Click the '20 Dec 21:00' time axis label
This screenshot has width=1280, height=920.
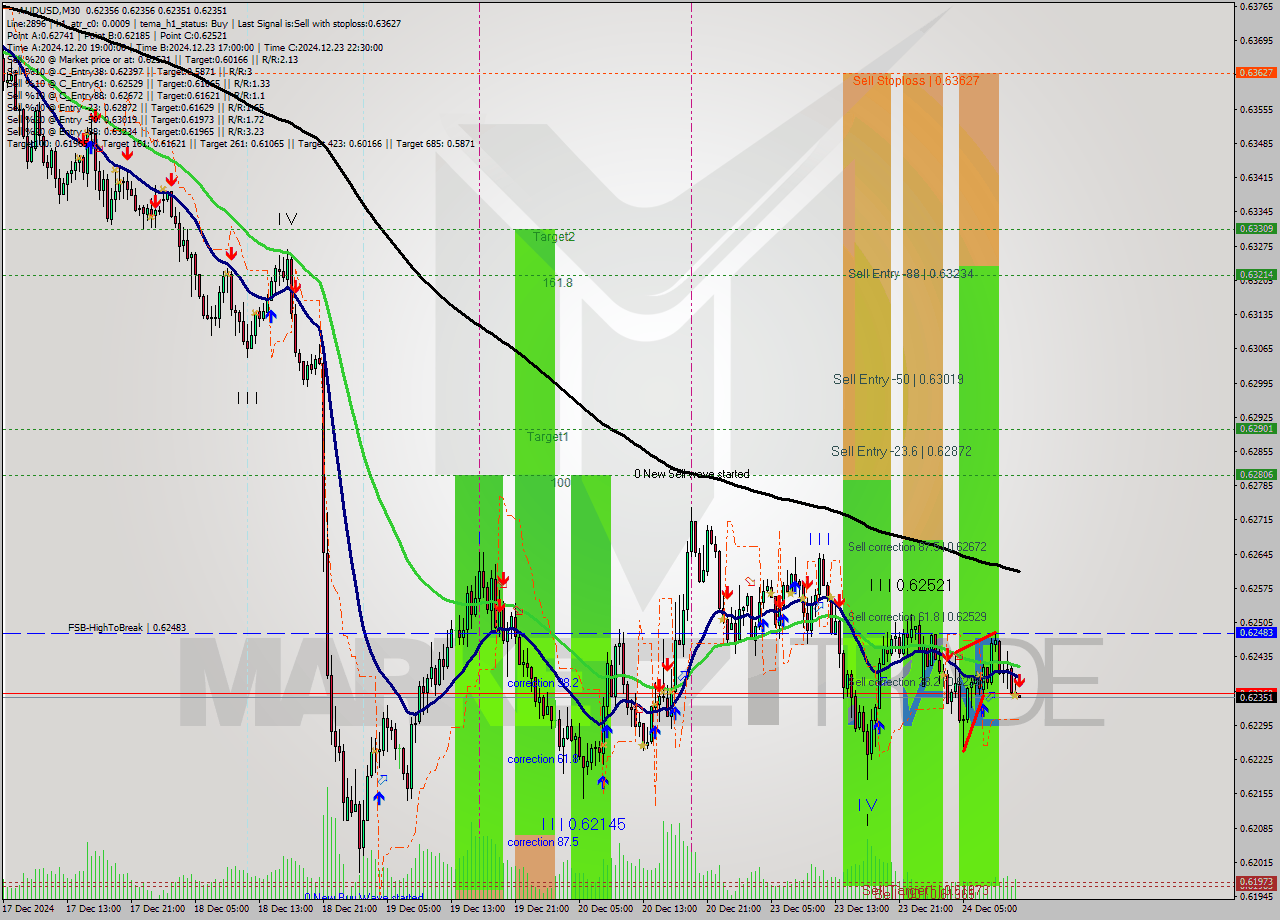pos(734,910)
